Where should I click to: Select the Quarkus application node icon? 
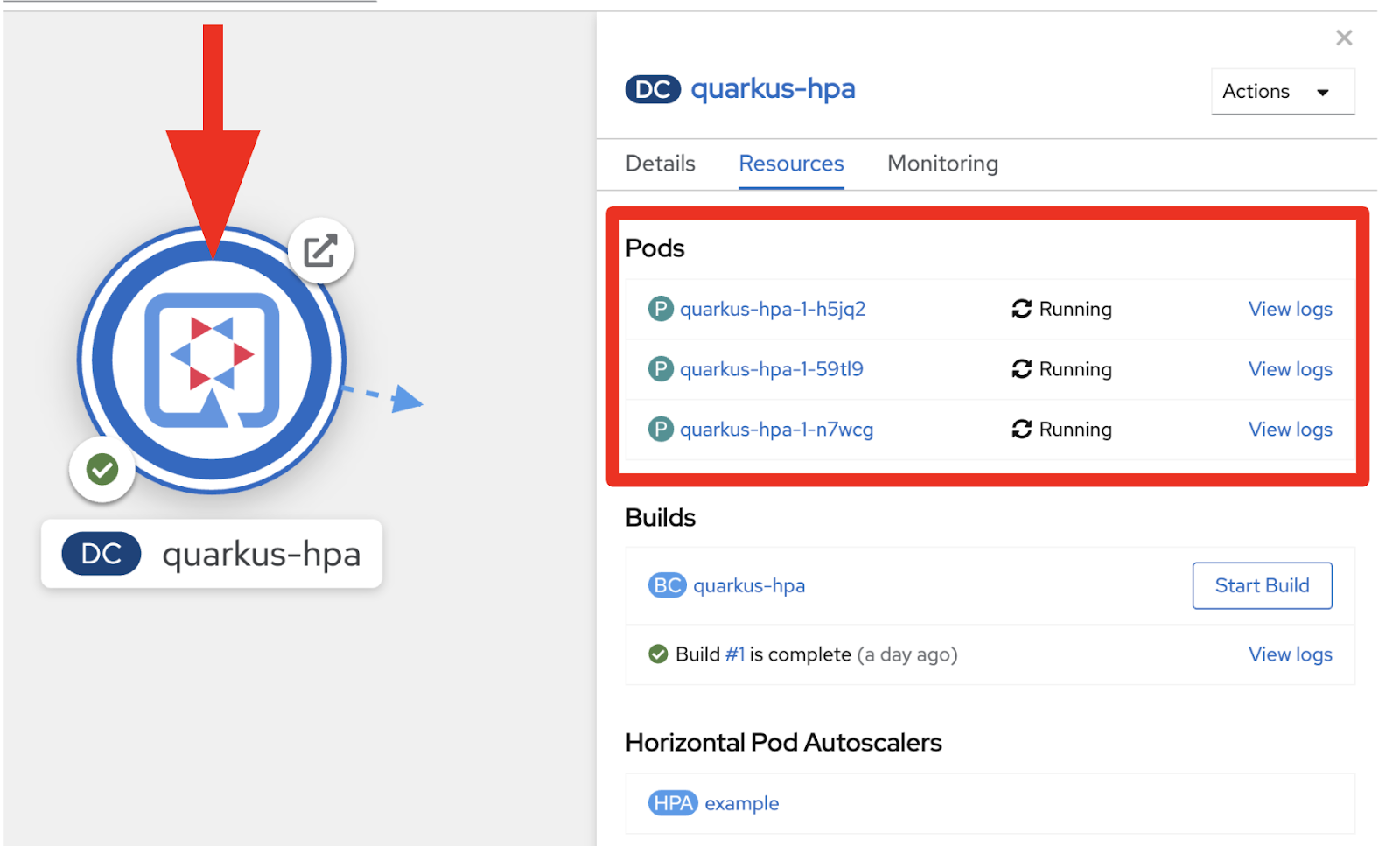point(212,360)
